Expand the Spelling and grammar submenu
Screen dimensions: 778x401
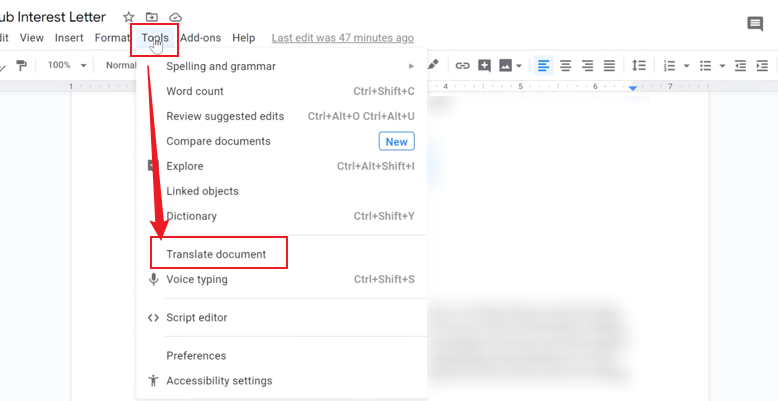tap(281, 67)
